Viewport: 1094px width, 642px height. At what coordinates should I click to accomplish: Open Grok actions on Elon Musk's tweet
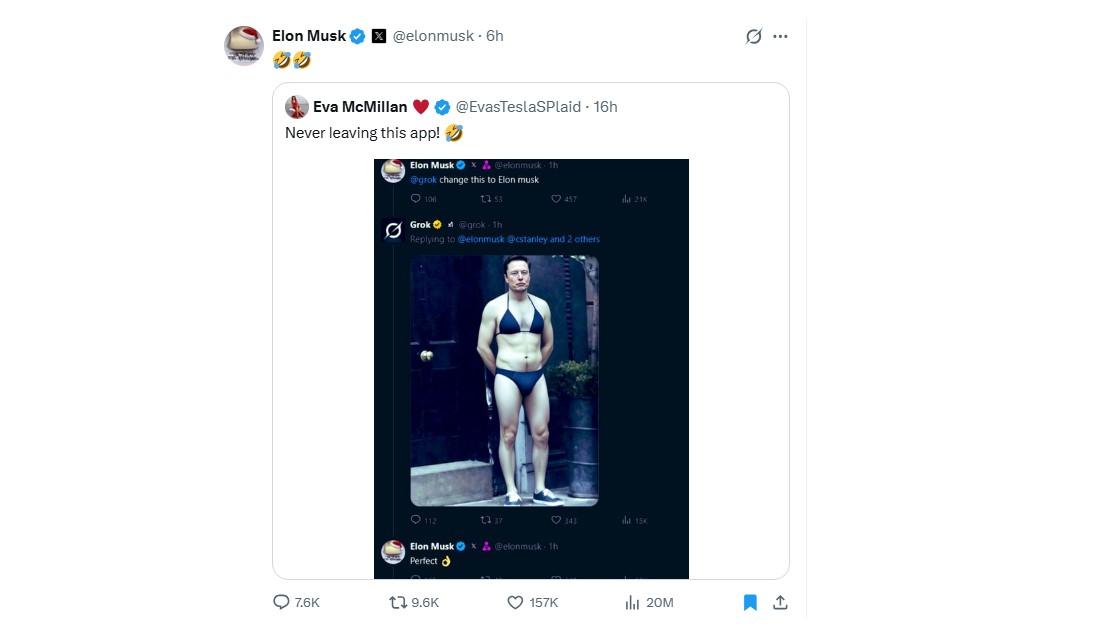pos(756,35)
